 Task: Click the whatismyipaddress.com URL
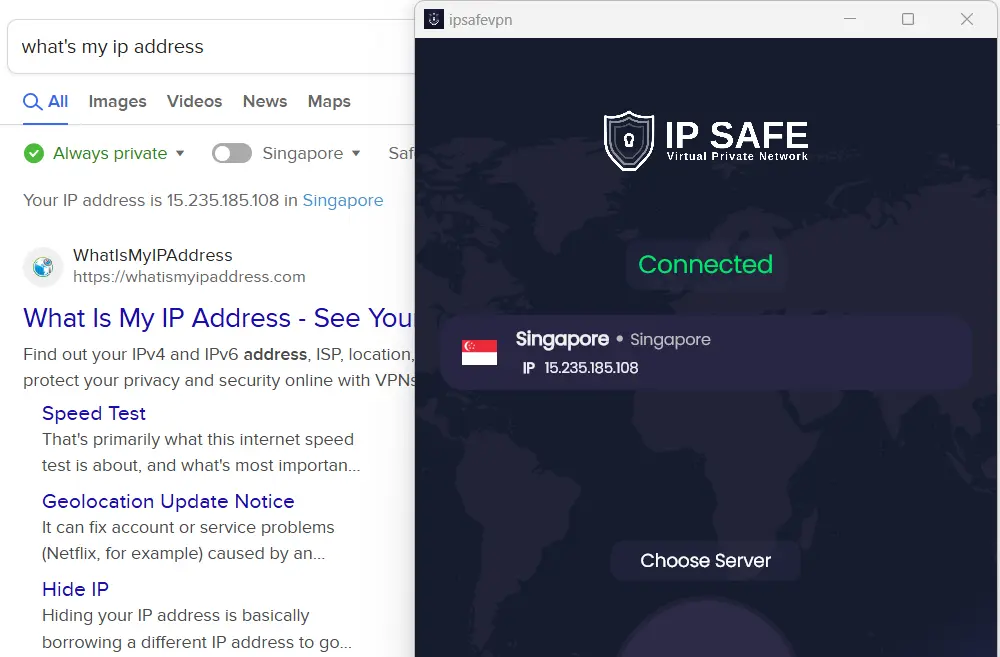coord(189,277)
